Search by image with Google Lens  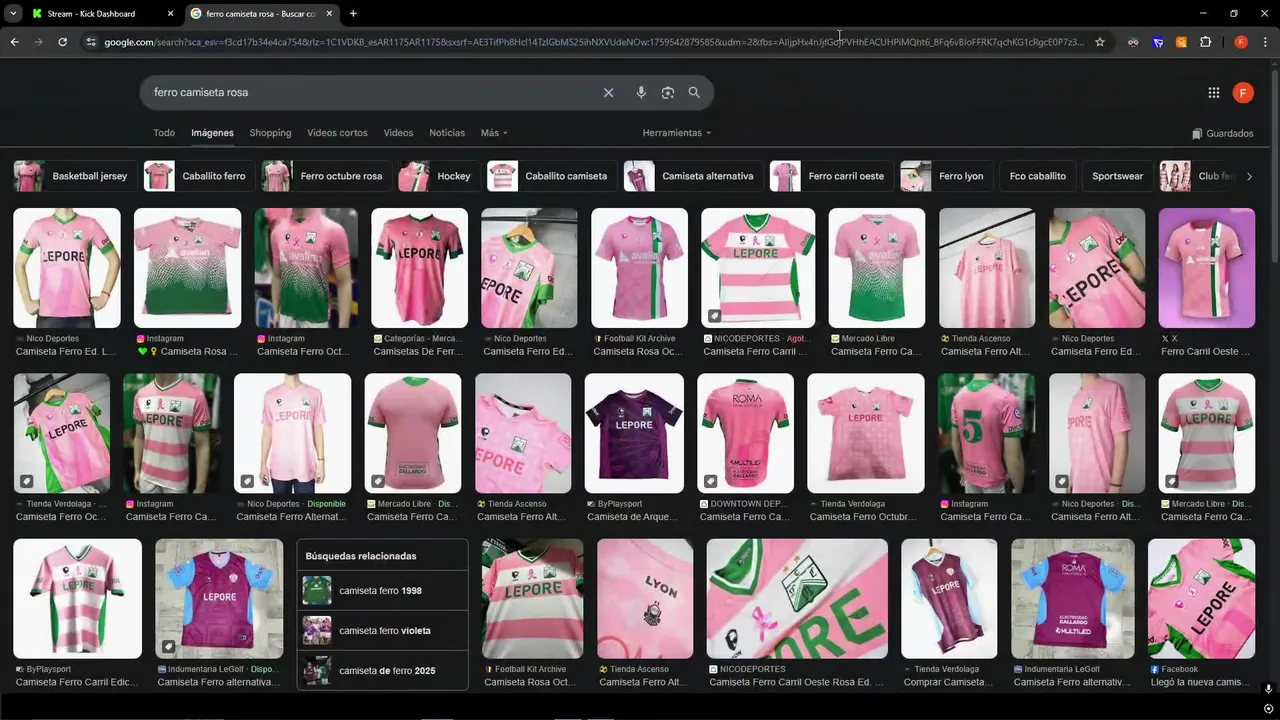point(668,92)
